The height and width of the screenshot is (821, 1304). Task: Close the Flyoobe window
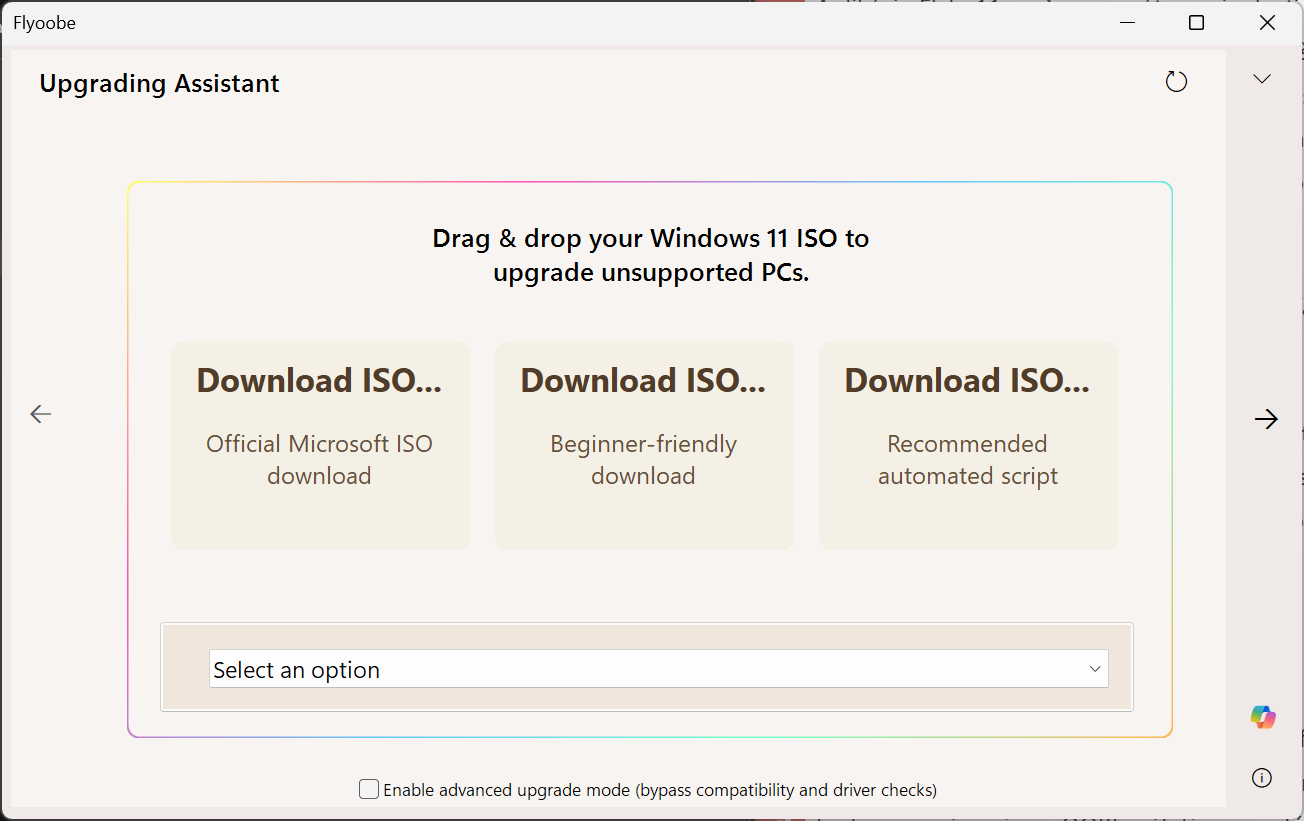pos(1267,23)
